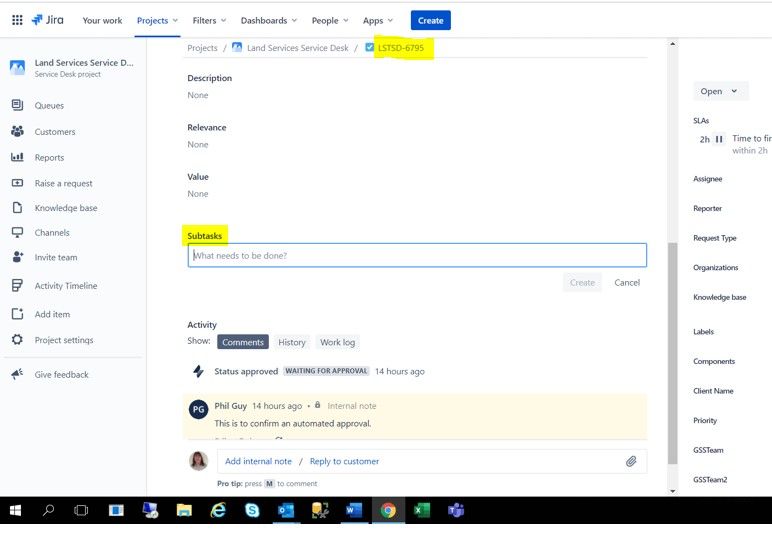772x537 pixels.
Task: Click Add internal note link
Action: point(258,461)
